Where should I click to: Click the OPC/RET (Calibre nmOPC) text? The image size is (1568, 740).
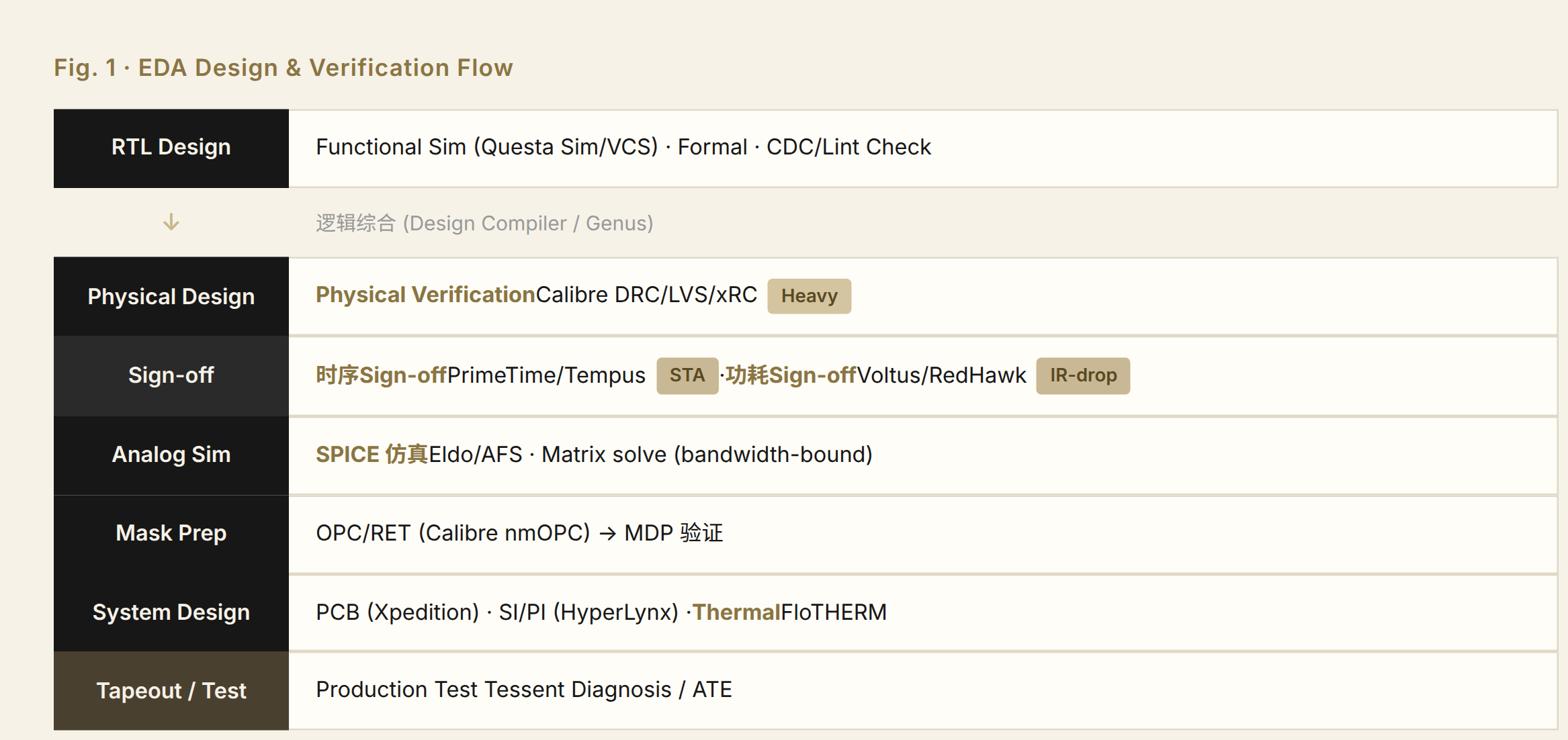tap(453, 533)
